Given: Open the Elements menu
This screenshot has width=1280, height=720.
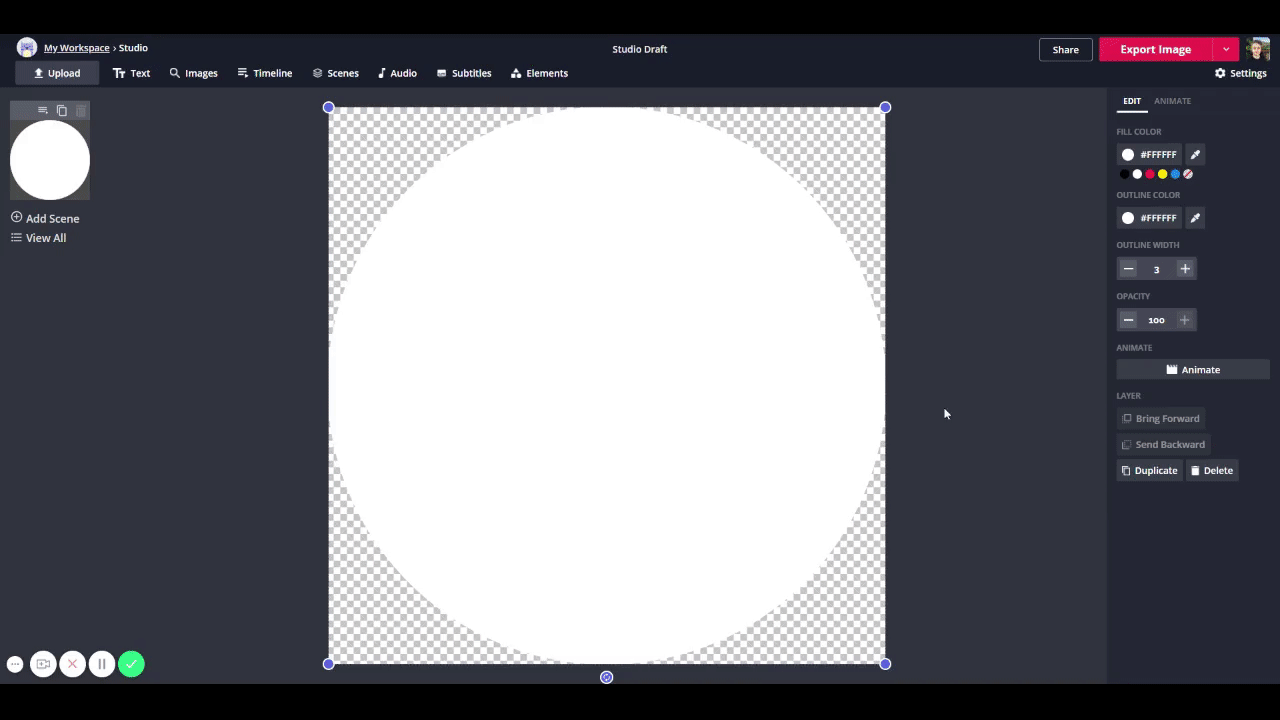Looking at the screenshot, I should click(x=539, y=73).
